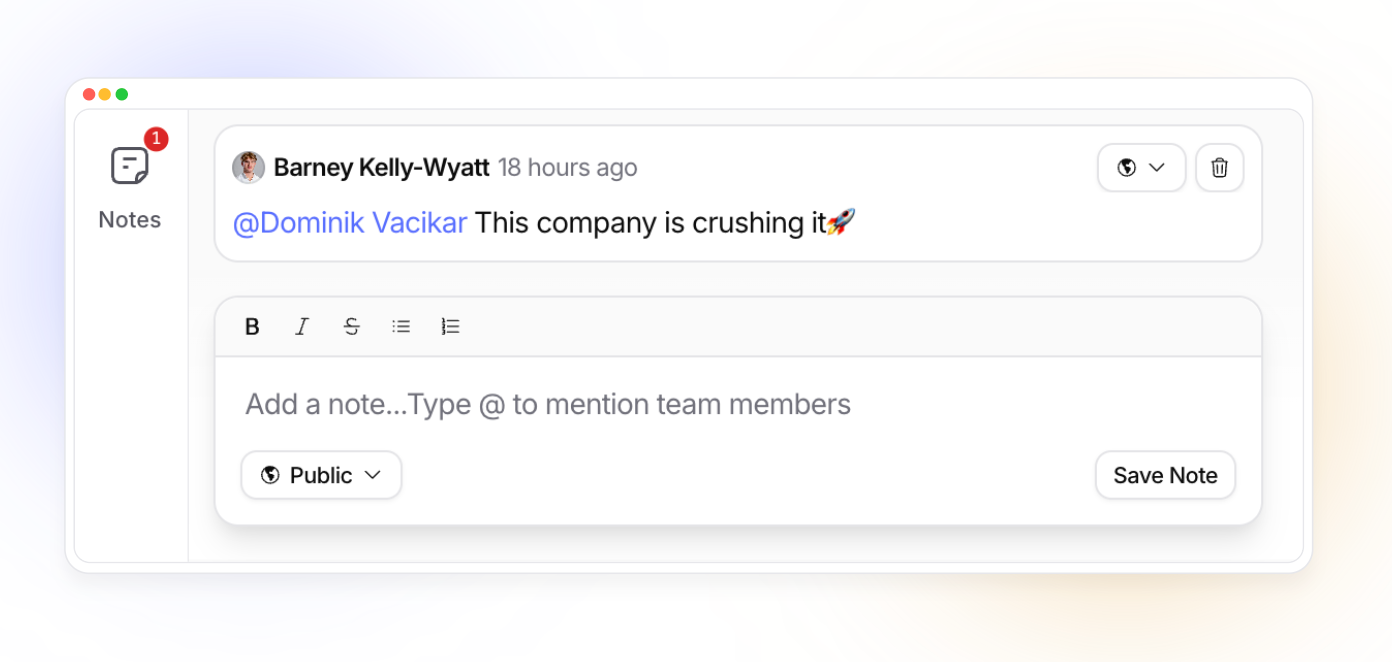This screenshot has width=1392, height=662.
Task: Close the window with the red button
Action: (x=89, y=94)
